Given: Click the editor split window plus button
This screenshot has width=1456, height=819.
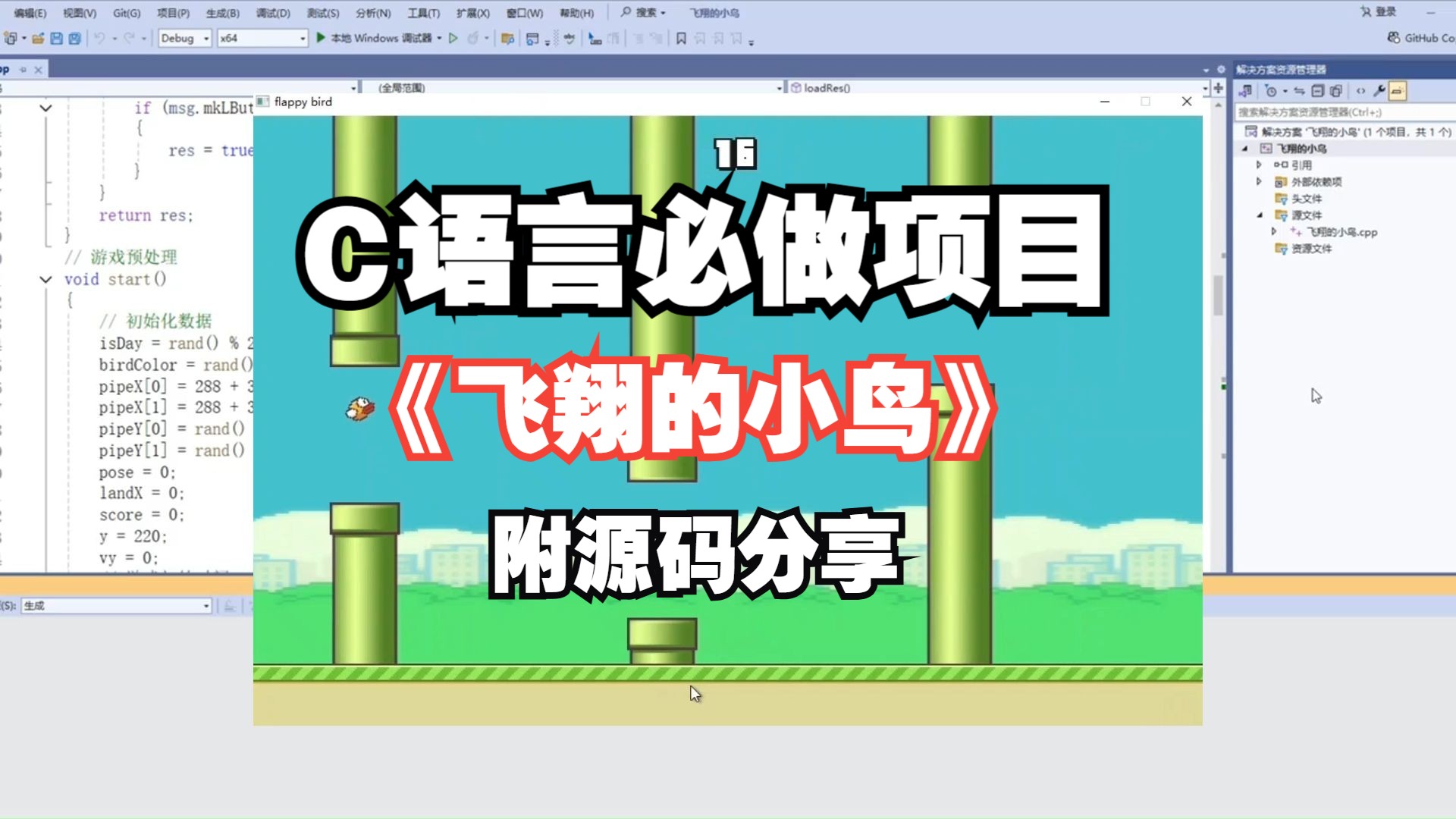Looking at the screenshot, I should point(1219,88).
